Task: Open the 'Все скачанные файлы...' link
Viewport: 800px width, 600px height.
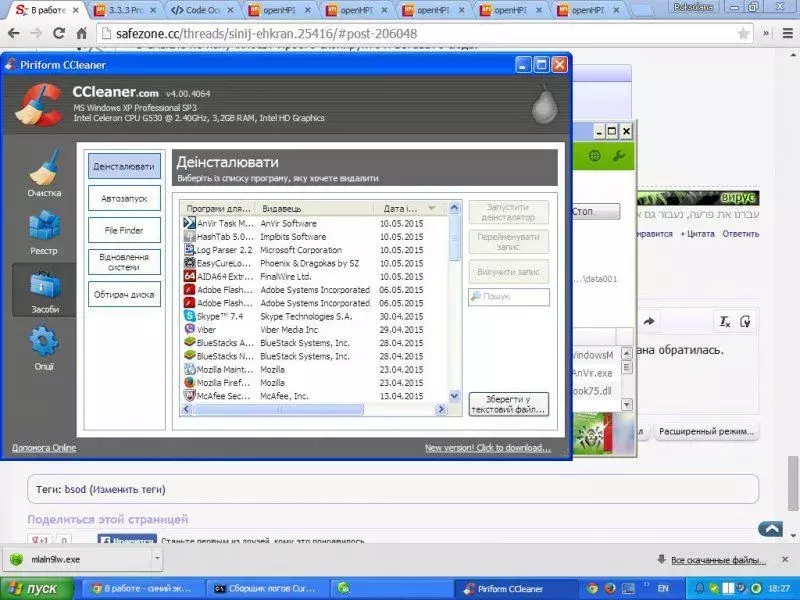Action: (x=718, y=560)
